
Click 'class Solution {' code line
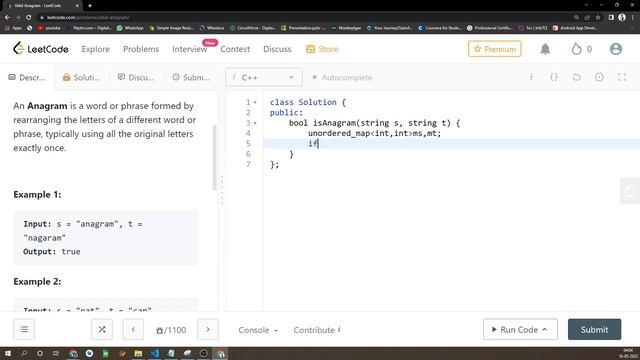(x=308, y=102)
